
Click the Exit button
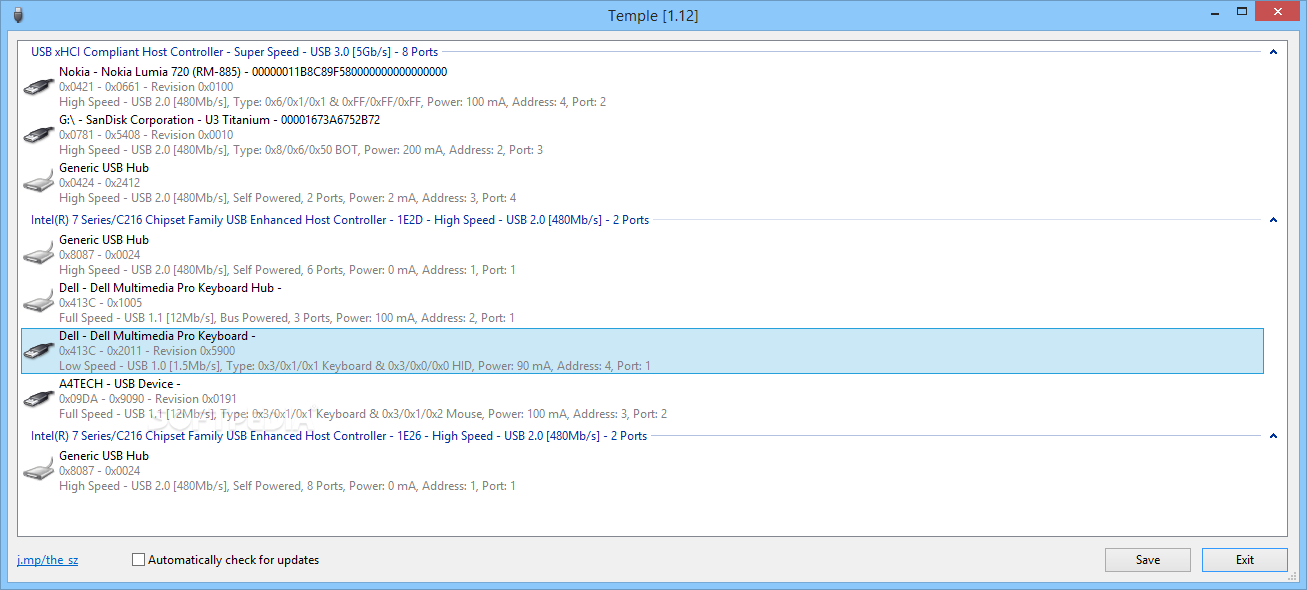(x=1245, y=560)
